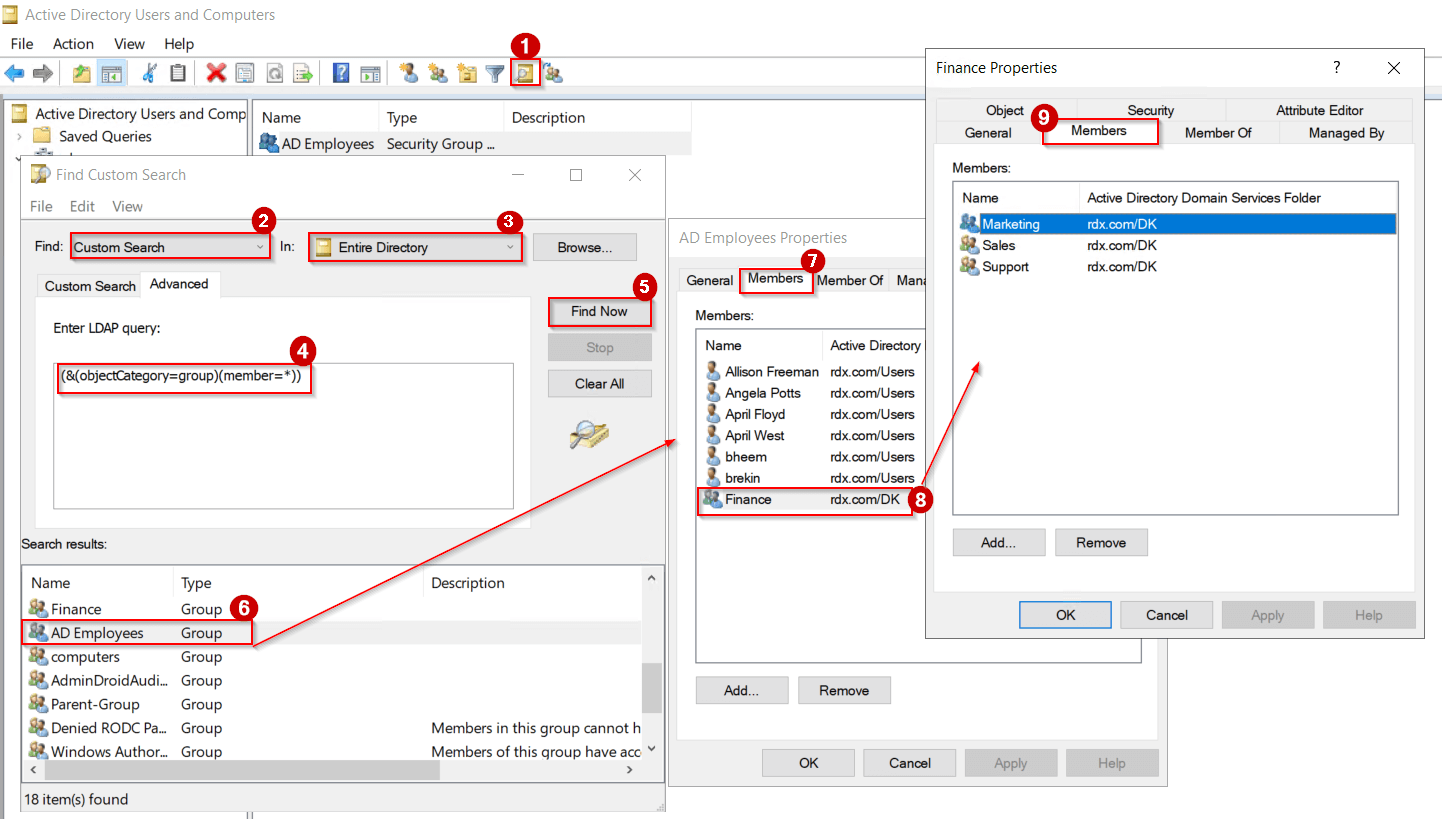
Task: Switch to the Advanced tab in Find Custom Search
Action: [x=180, y=284]
